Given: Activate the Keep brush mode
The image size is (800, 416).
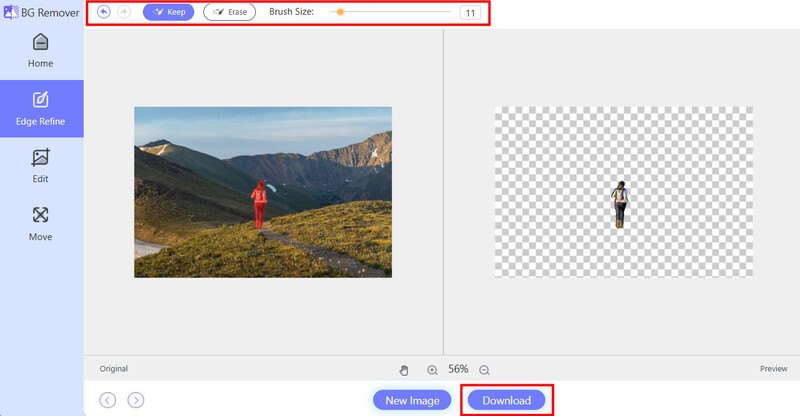Looking at the screenshot, I should coord(168,12).
